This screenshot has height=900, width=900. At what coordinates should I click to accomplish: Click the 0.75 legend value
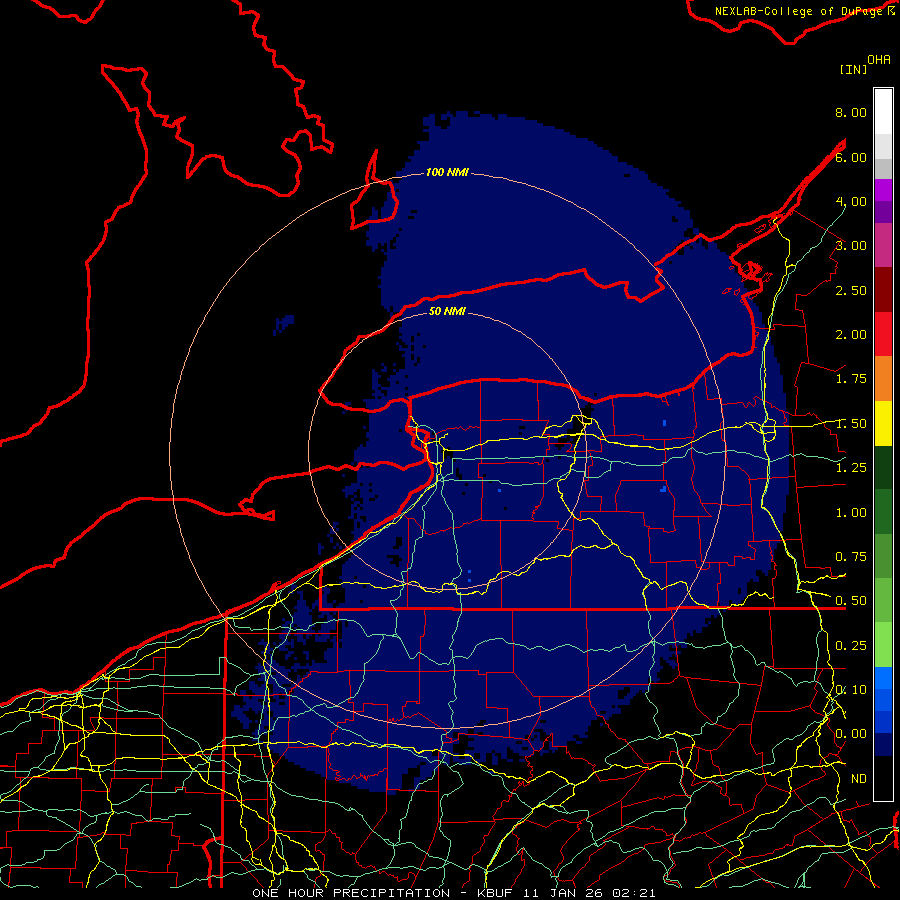[x=851, y=557]
